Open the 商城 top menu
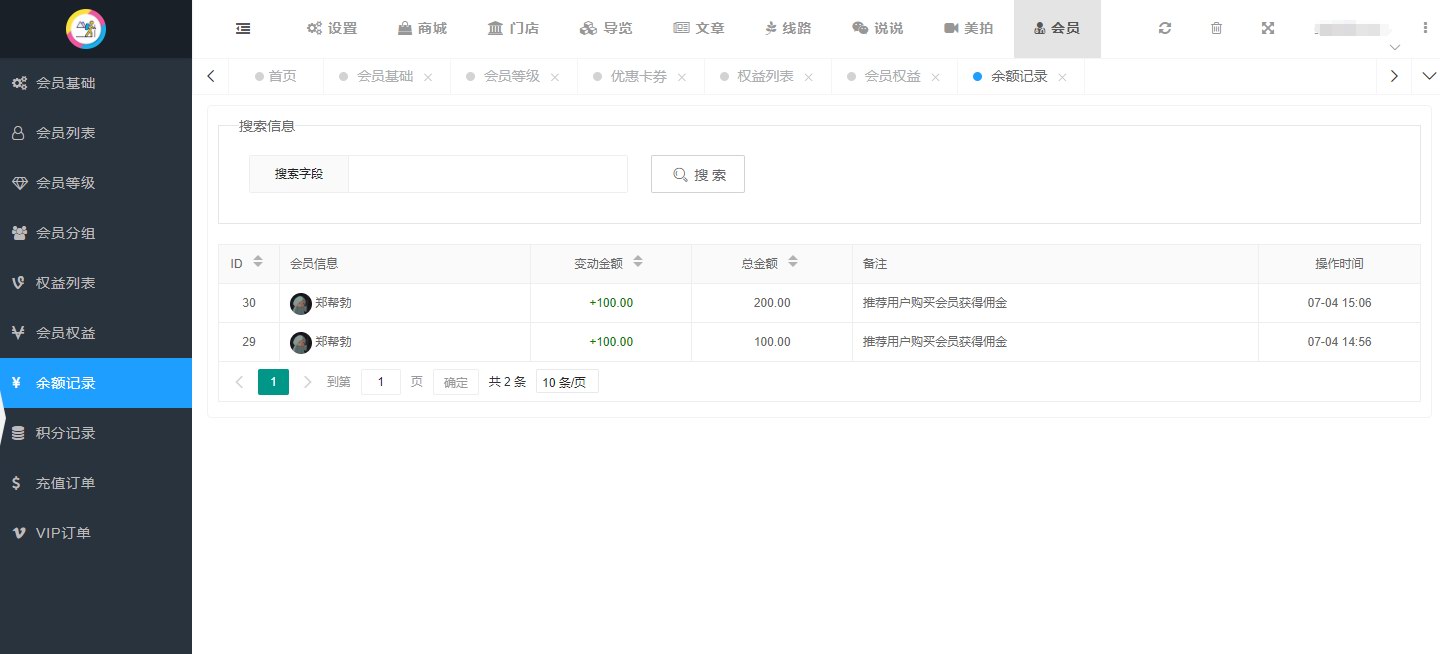The width and height of the screenshot is (1440, 654). point(422,29)
